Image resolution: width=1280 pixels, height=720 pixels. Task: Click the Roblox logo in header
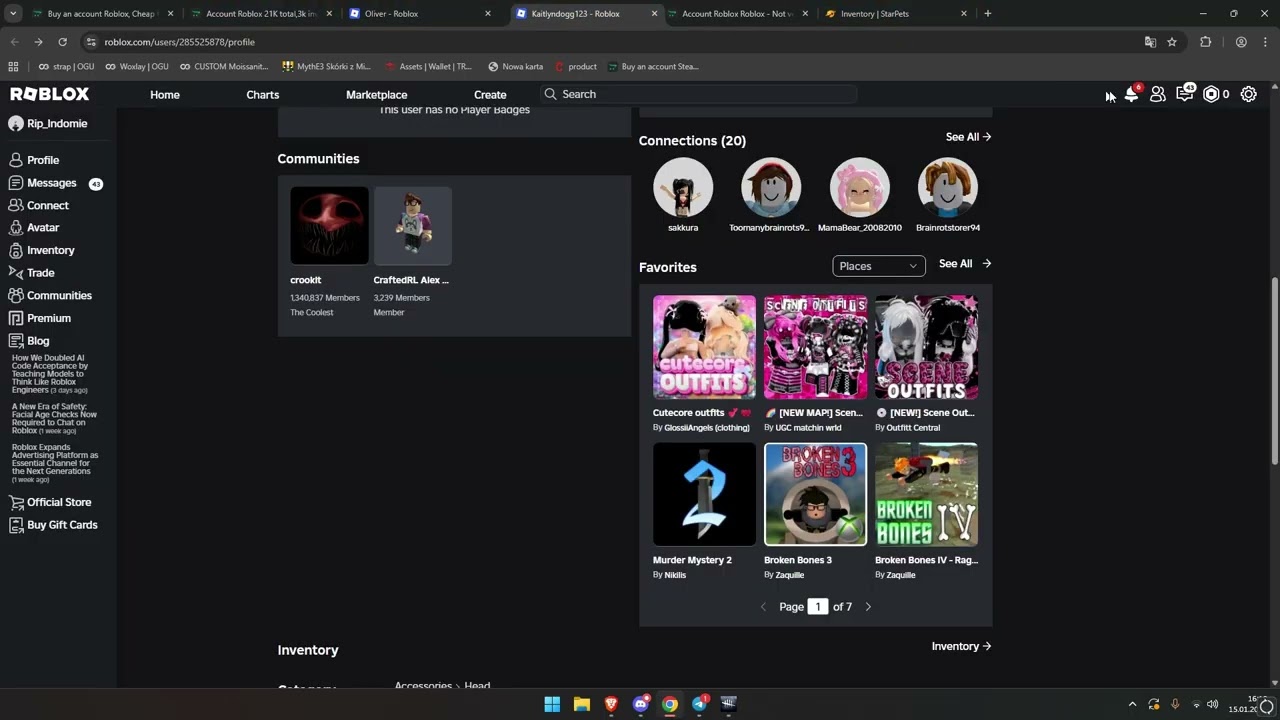click(x=50, y=94)
